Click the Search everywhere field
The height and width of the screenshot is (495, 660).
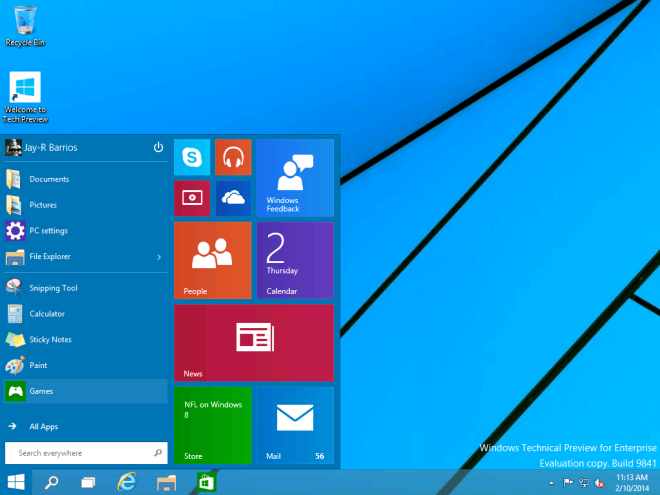tap(86, 453)
